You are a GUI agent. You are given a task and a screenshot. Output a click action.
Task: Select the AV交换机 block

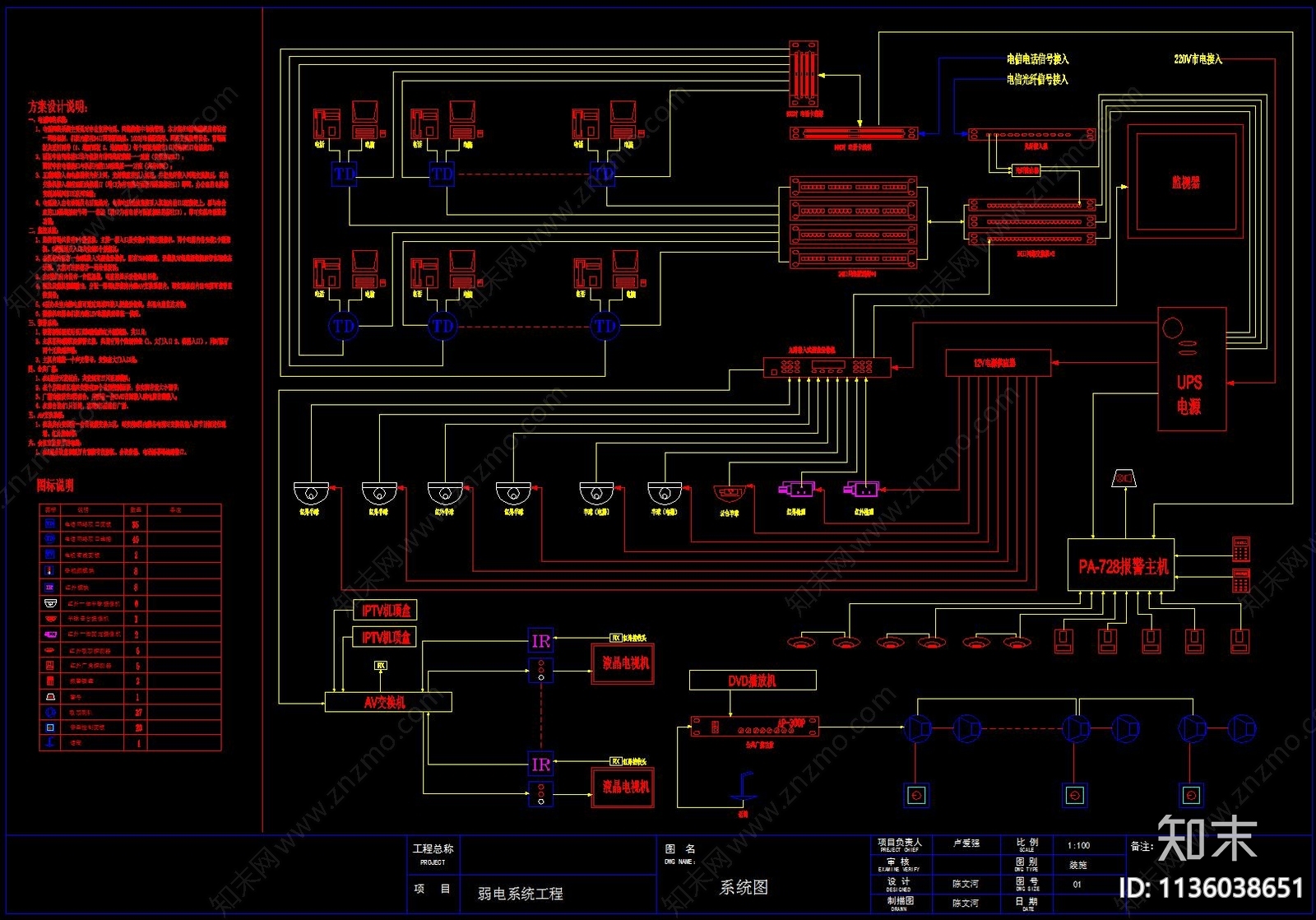point(388,702)
